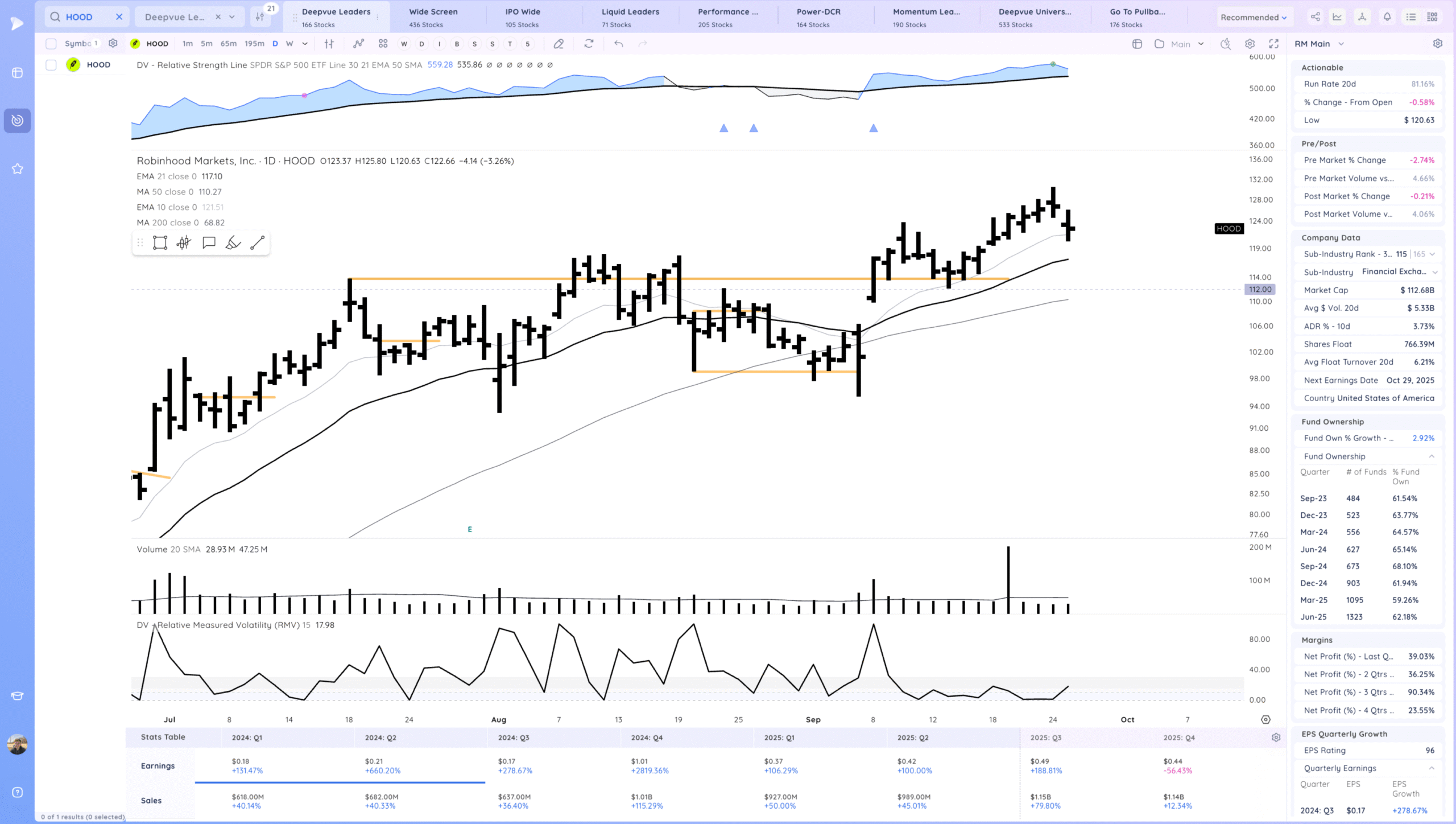Select the 65m timeframe
Screen dimensions: 1456x824
pyautogui.click(x=229, y=44)
